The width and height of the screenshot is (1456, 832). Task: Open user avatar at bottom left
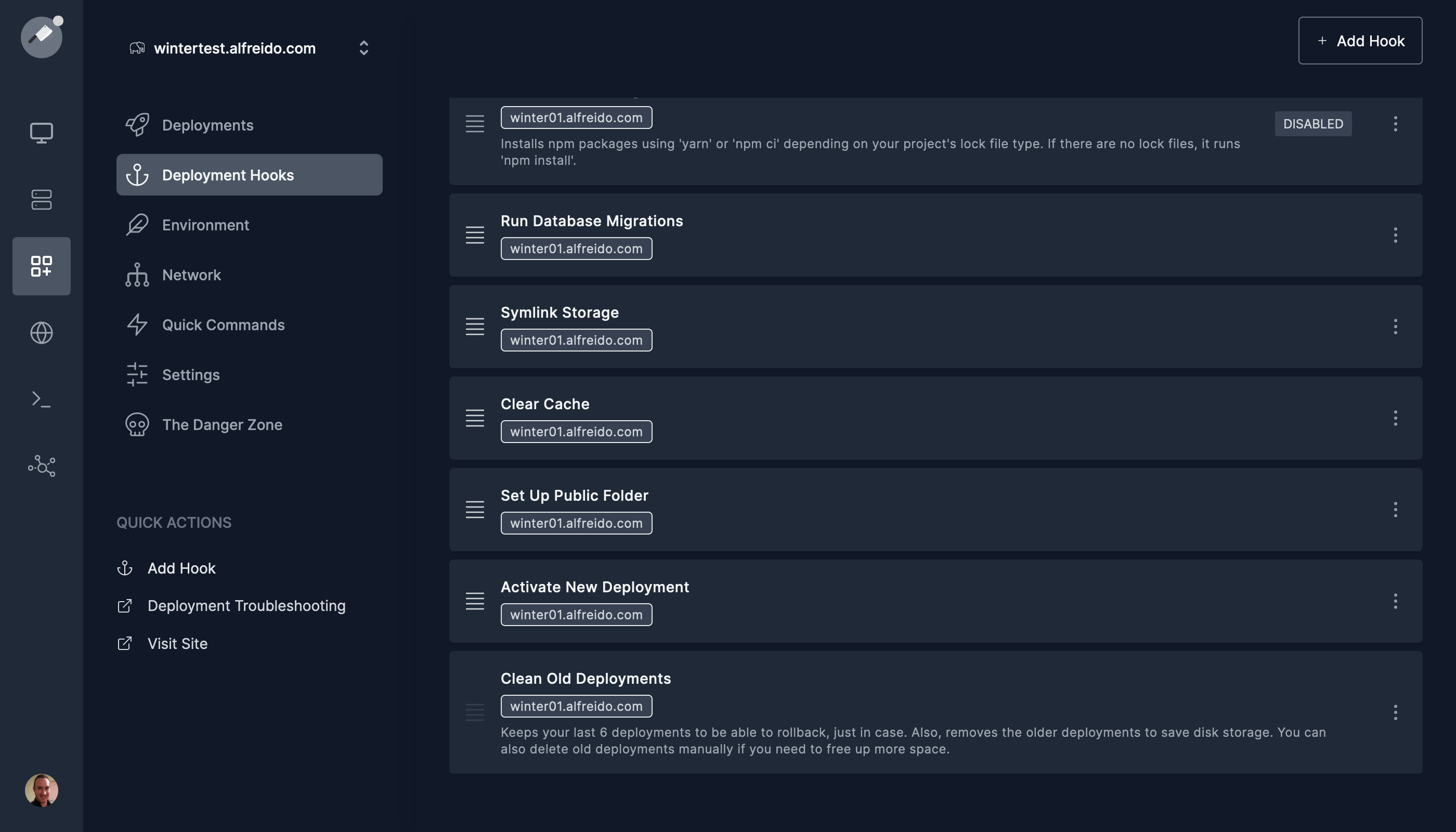[41, 790]
